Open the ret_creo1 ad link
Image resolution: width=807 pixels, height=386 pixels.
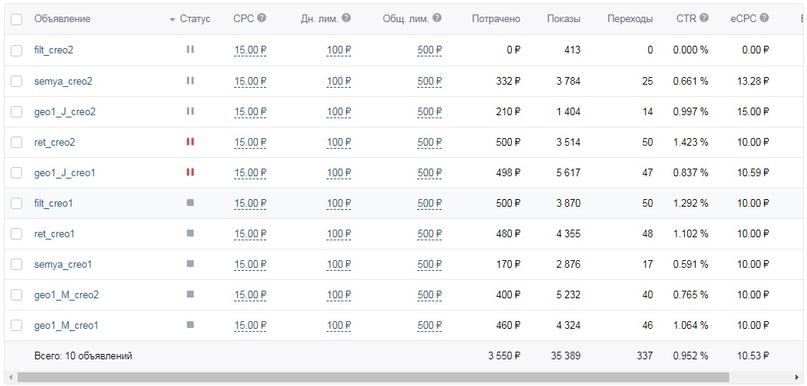tap(54, 234)
